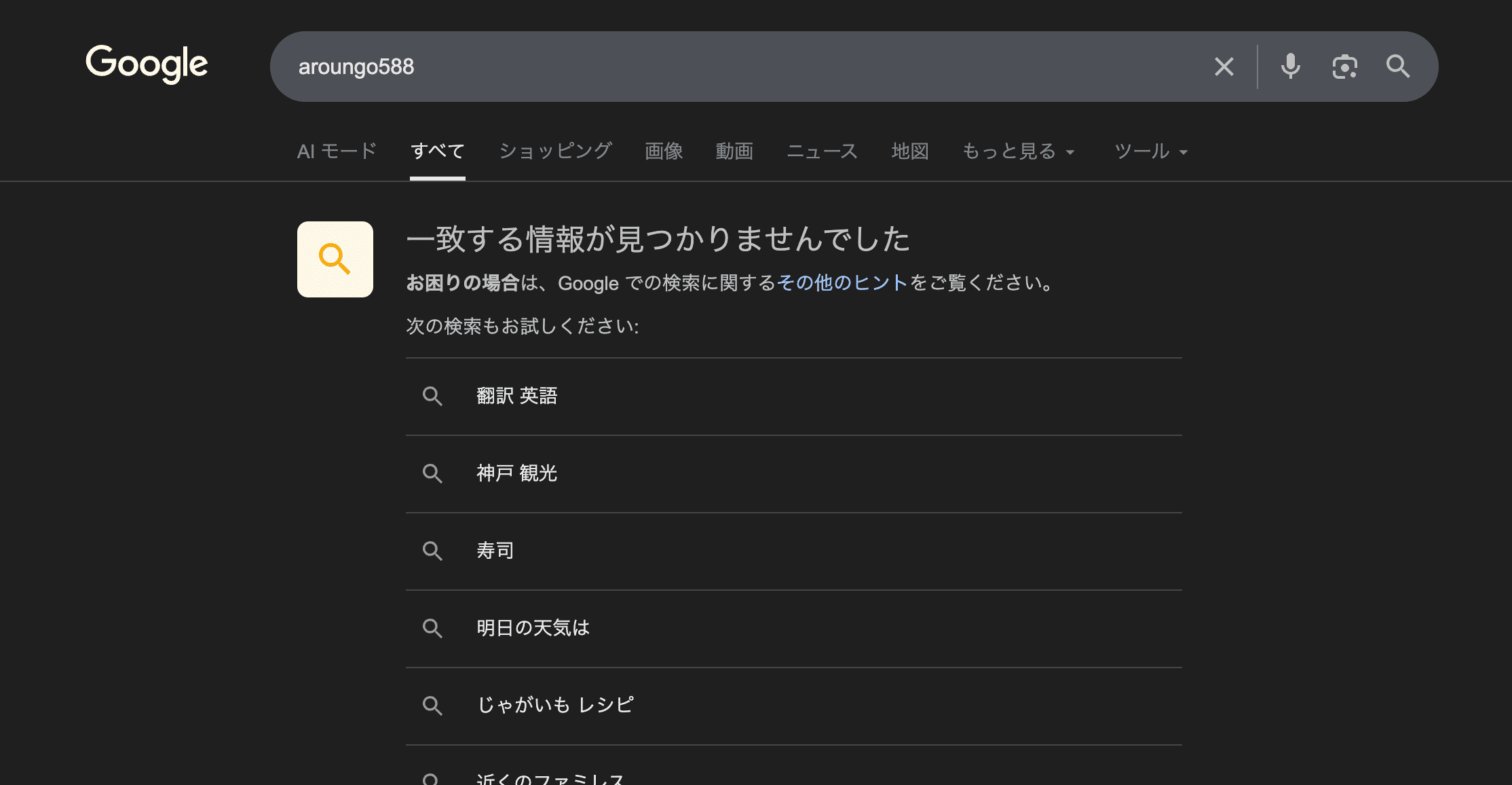Click magnifier icon beside 翻訳 英語
1512x785 pixels.
click(432, 396)
